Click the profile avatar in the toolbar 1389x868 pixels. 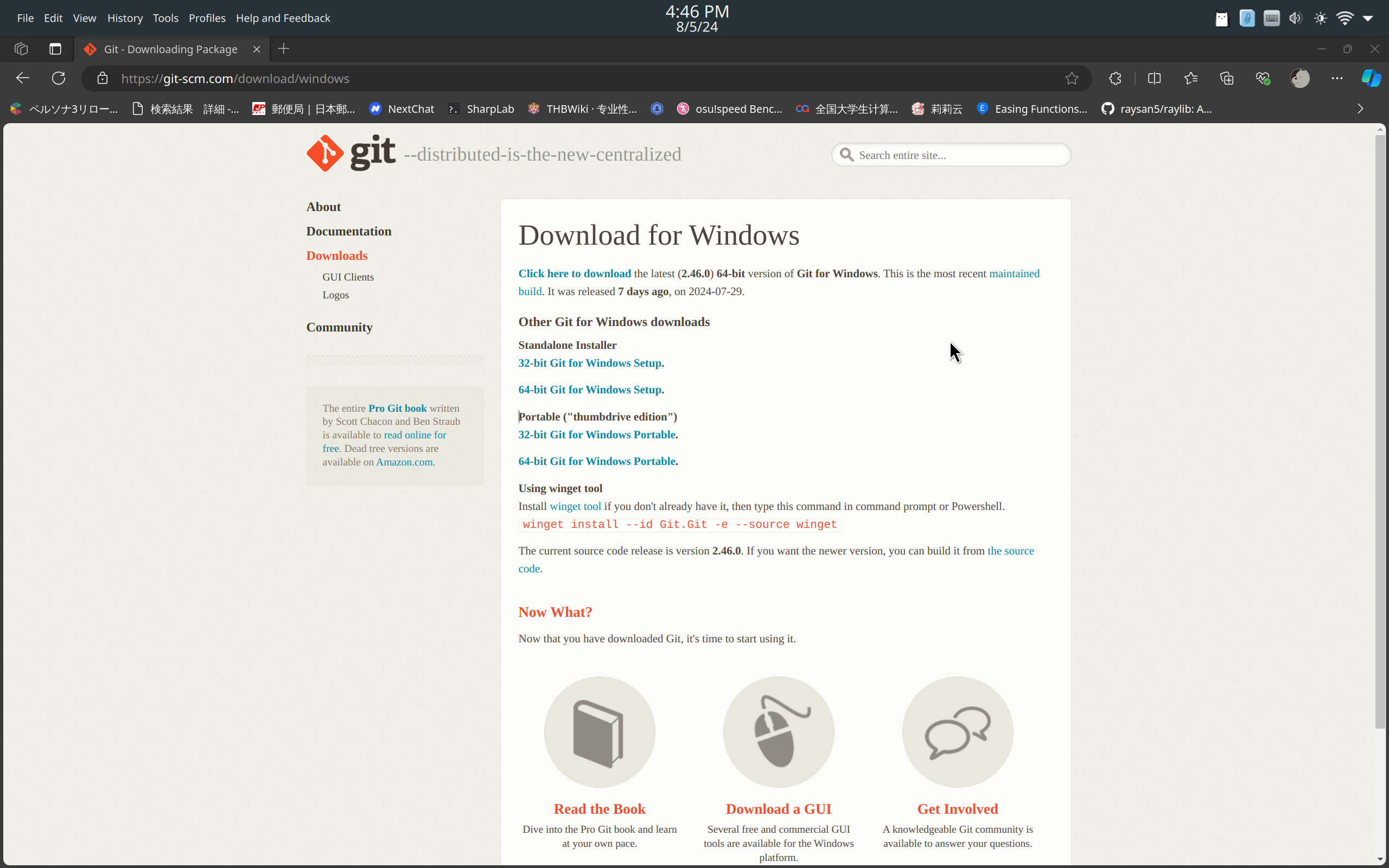[1300, 78]
